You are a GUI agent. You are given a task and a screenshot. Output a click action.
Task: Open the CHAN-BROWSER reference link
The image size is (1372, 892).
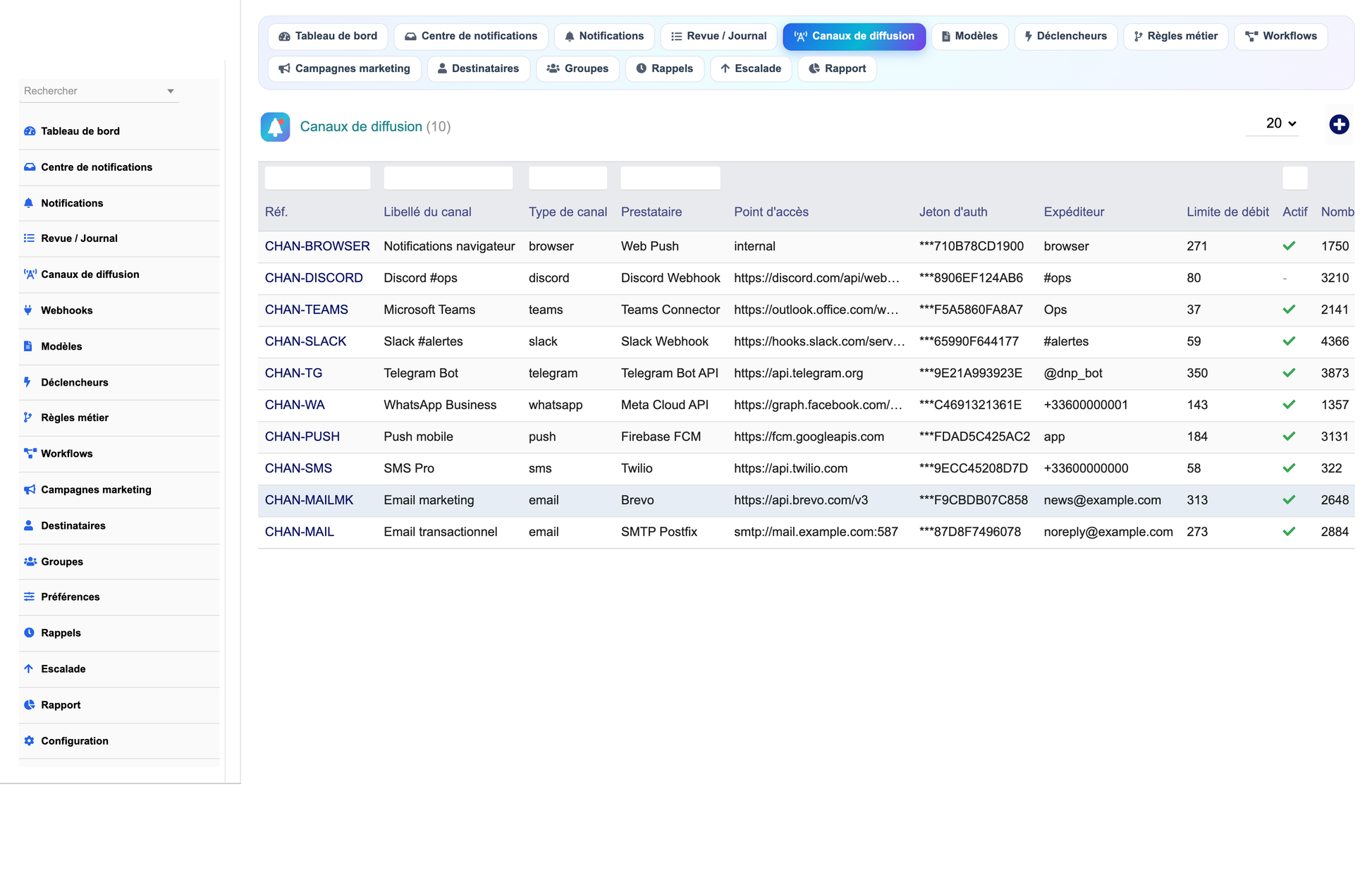pyautogui.click(x=317, y=246)
